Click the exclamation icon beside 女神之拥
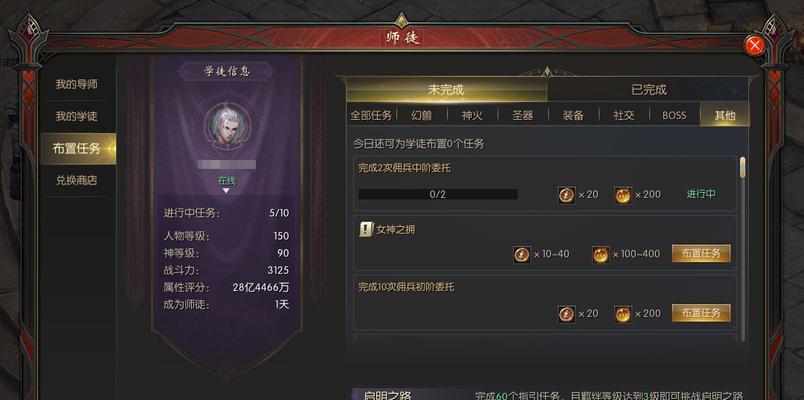The width and height of the screenshot is (804, 400). click(366, 230)
